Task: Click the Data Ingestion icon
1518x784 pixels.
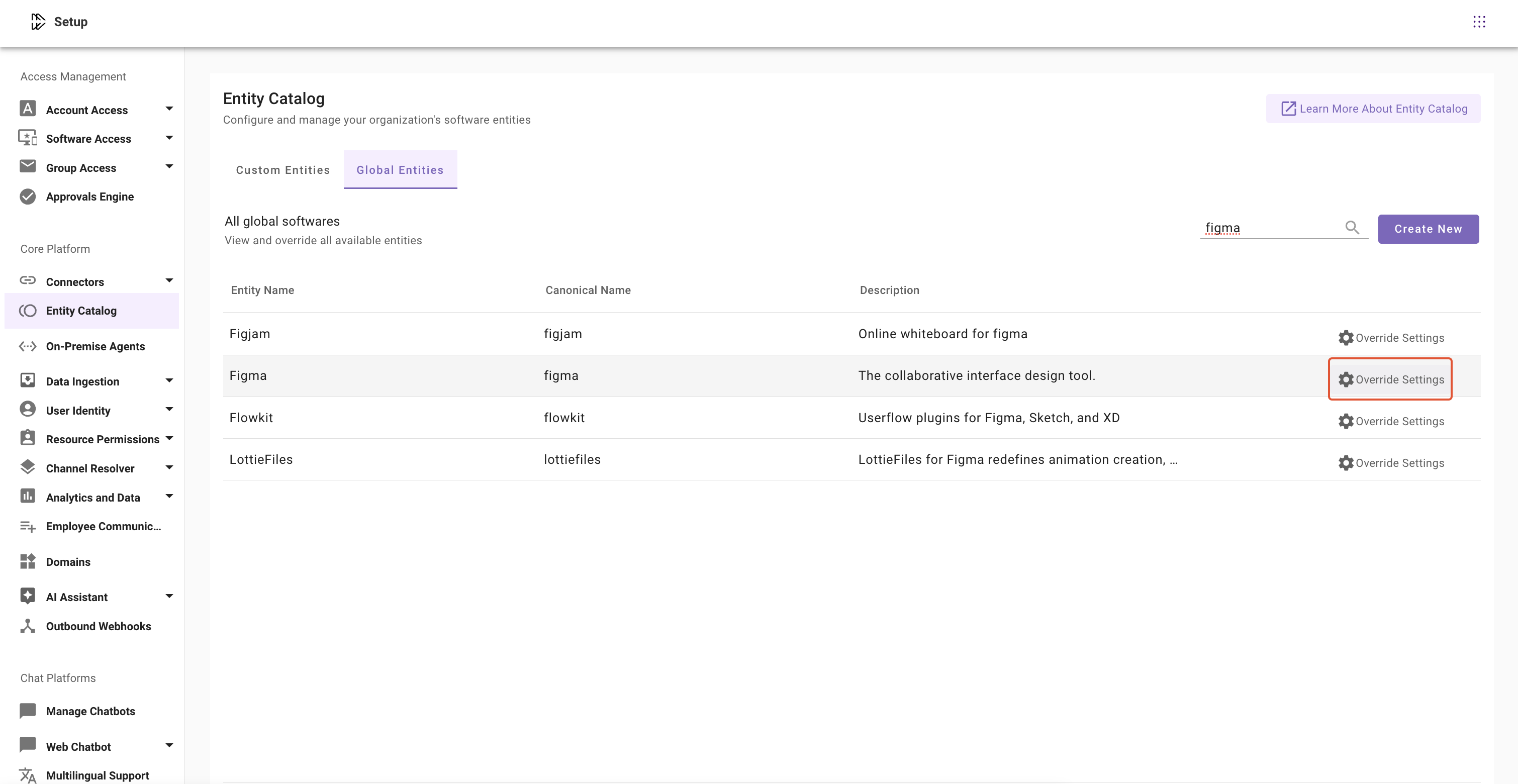Action: click(28, 380)
